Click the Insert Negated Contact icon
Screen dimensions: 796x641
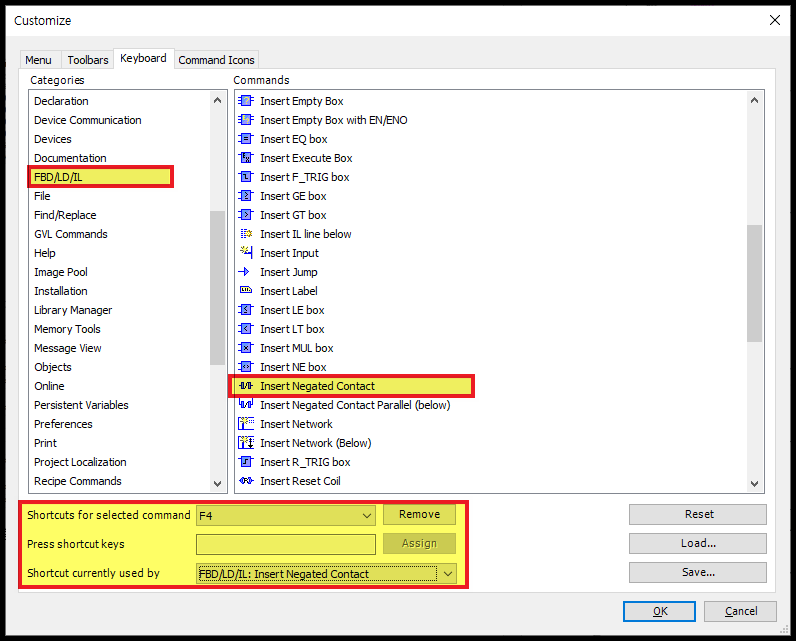[x=246, y=386]
